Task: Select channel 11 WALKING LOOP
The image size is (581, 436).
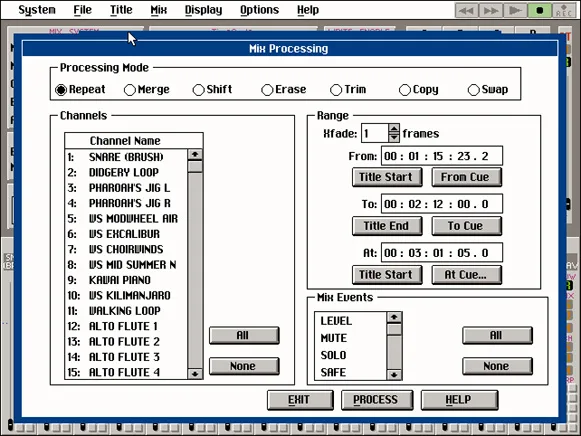Action: 126,311
